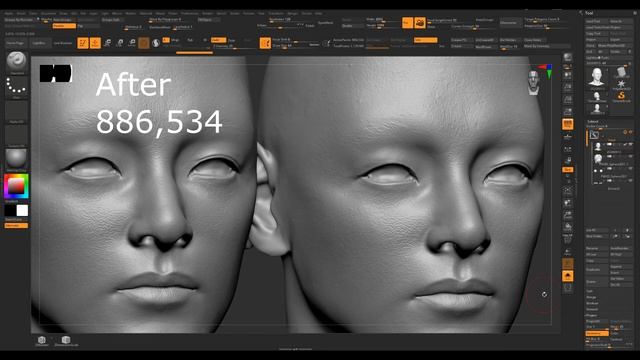Image resolution: width=640 pixels, height=360 pixels.
Task: Toggle the orange Alternate button under swatches
Action: coord(16,225)
